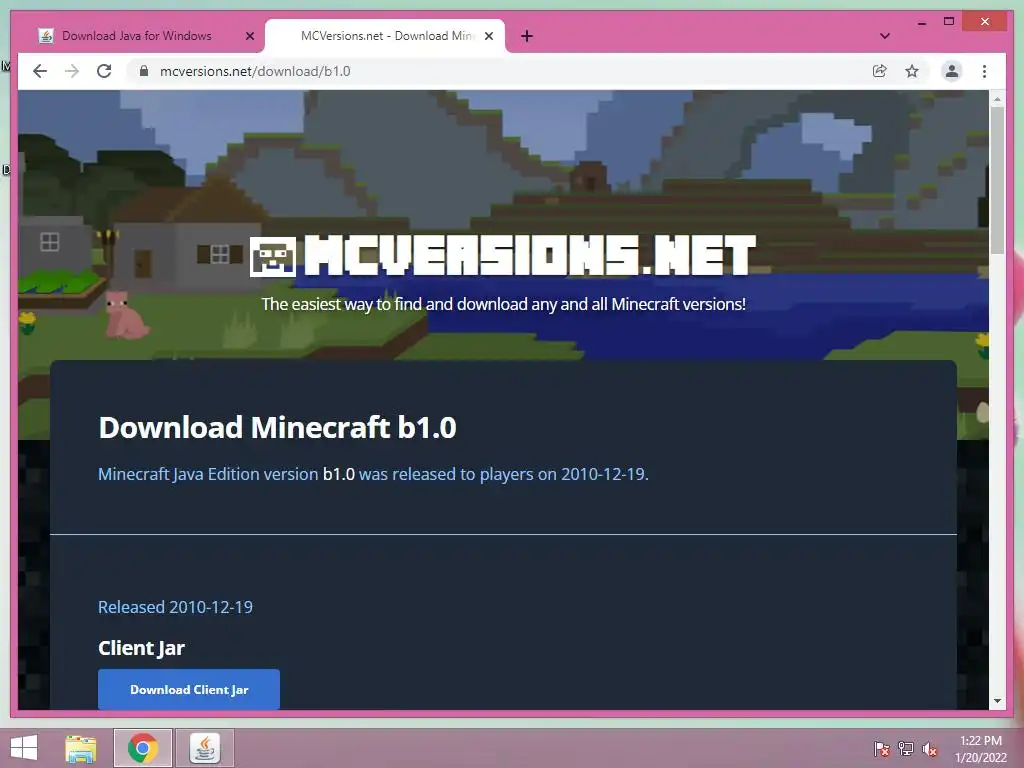Go back with the browser back arrow

pos(40,71)
